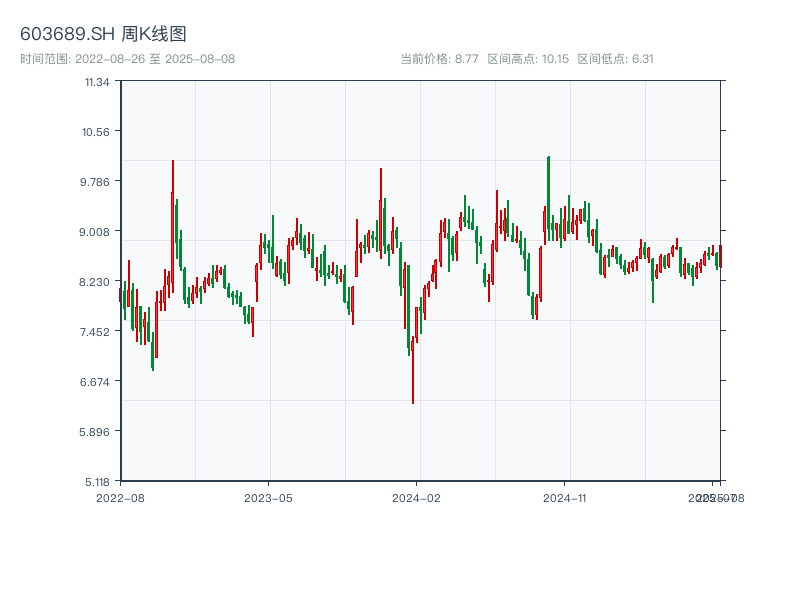
Task: Click x-axis date label 2024-02
Action: 416,498
